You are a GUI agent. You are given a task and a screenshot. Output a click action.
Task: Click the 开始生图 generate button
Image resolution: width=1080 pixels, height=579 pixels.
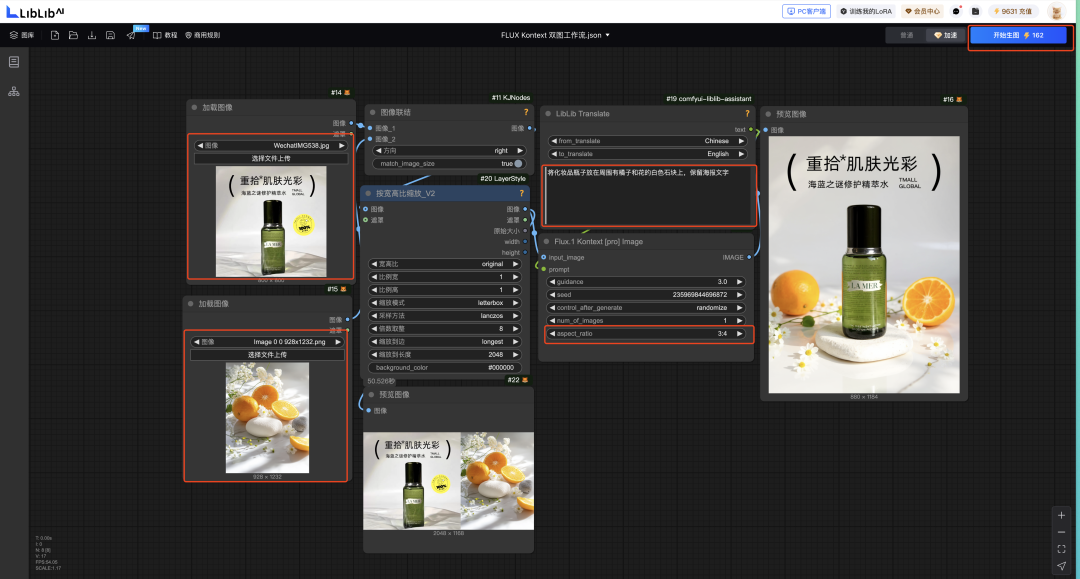tap(1019, 35)
